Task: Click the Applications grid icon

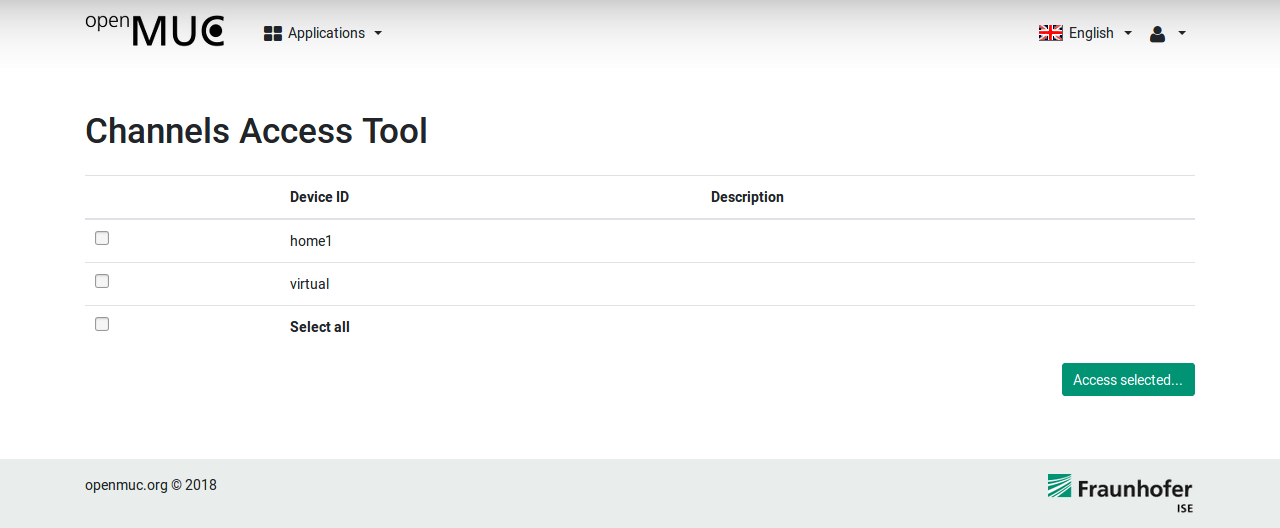Action: click(x=273, y=34)
